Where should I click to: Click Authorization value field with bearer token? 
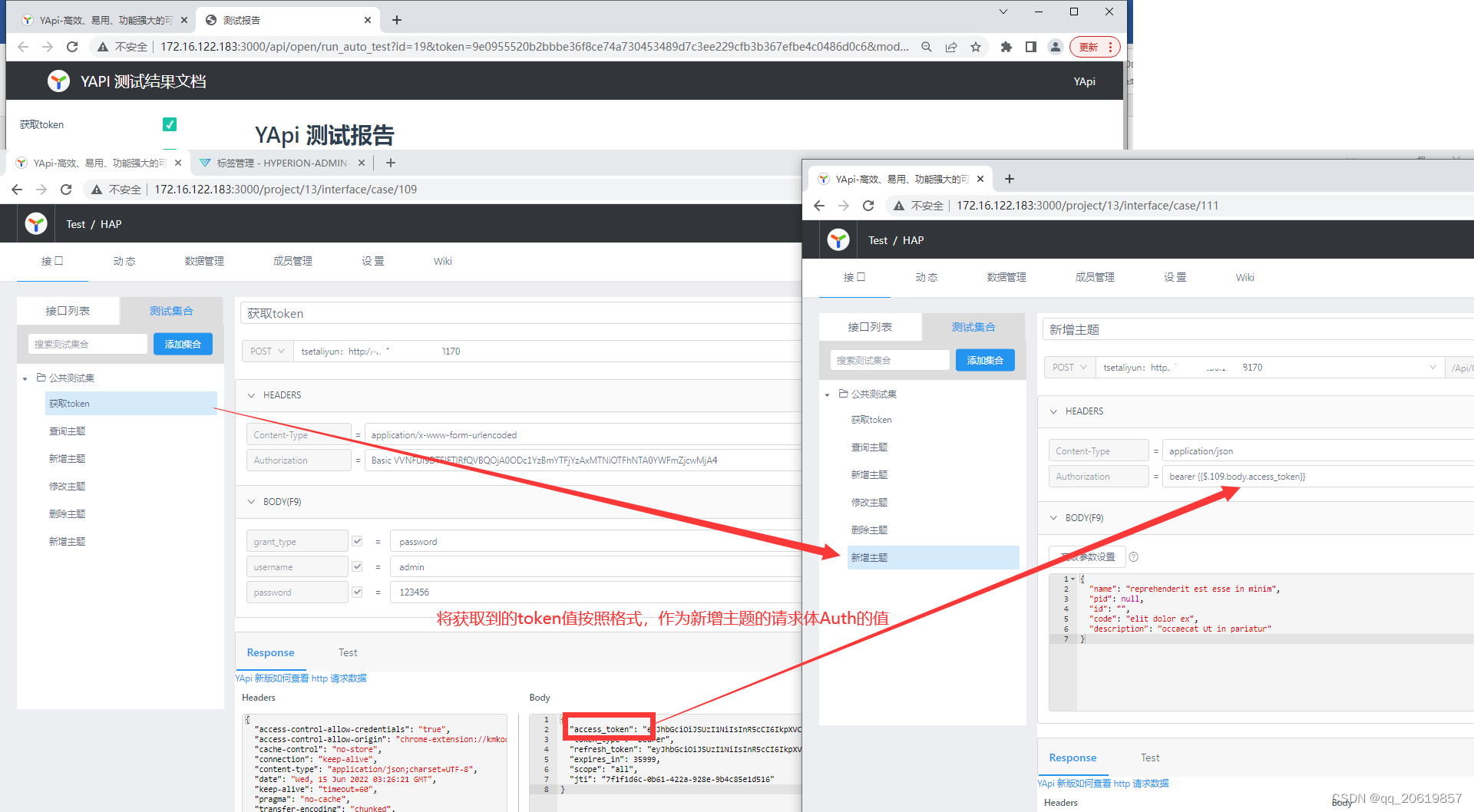pos(1317,476)
